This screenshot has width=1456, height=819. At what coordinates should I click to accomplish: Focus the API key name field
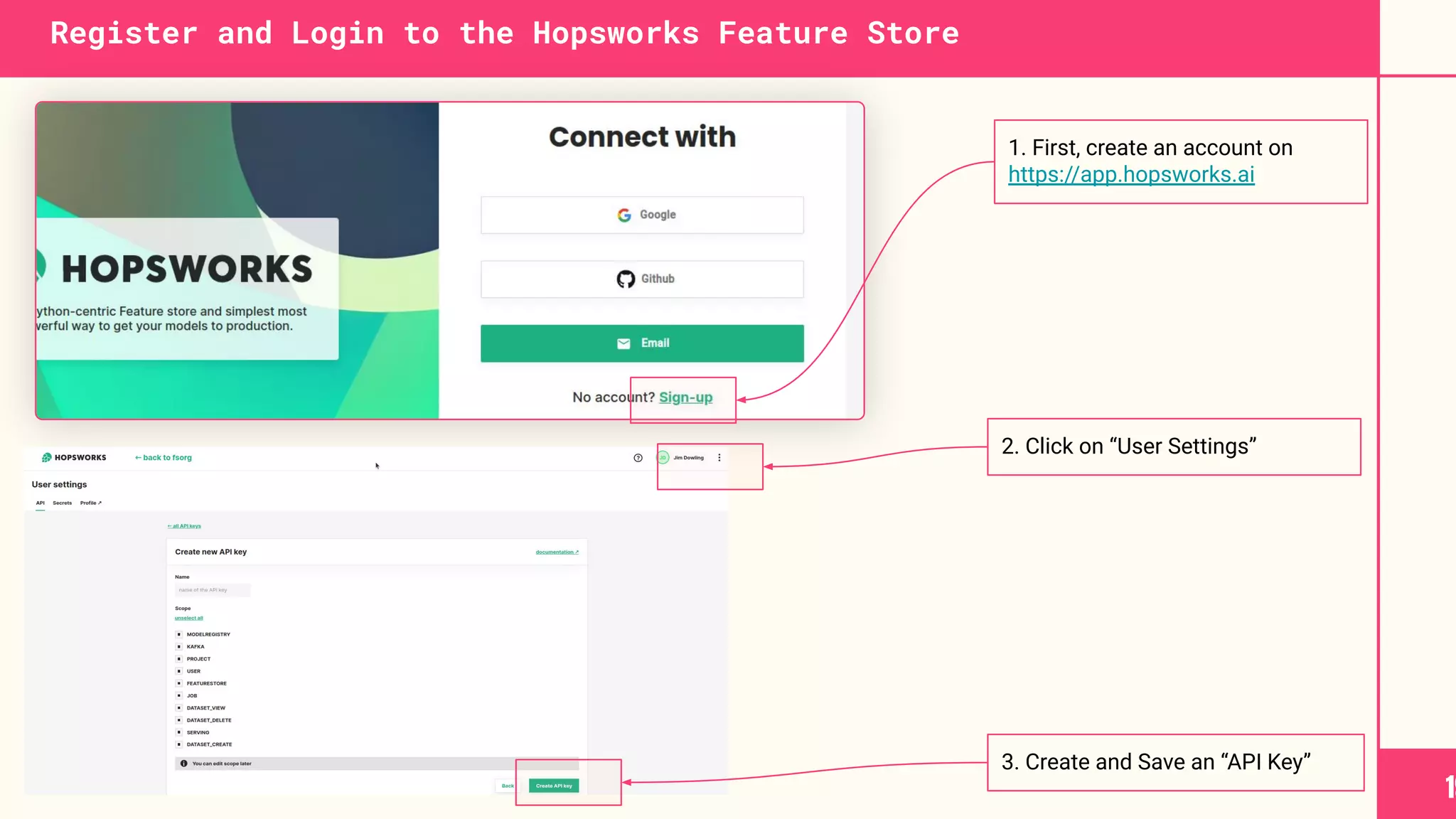[213, 590]
